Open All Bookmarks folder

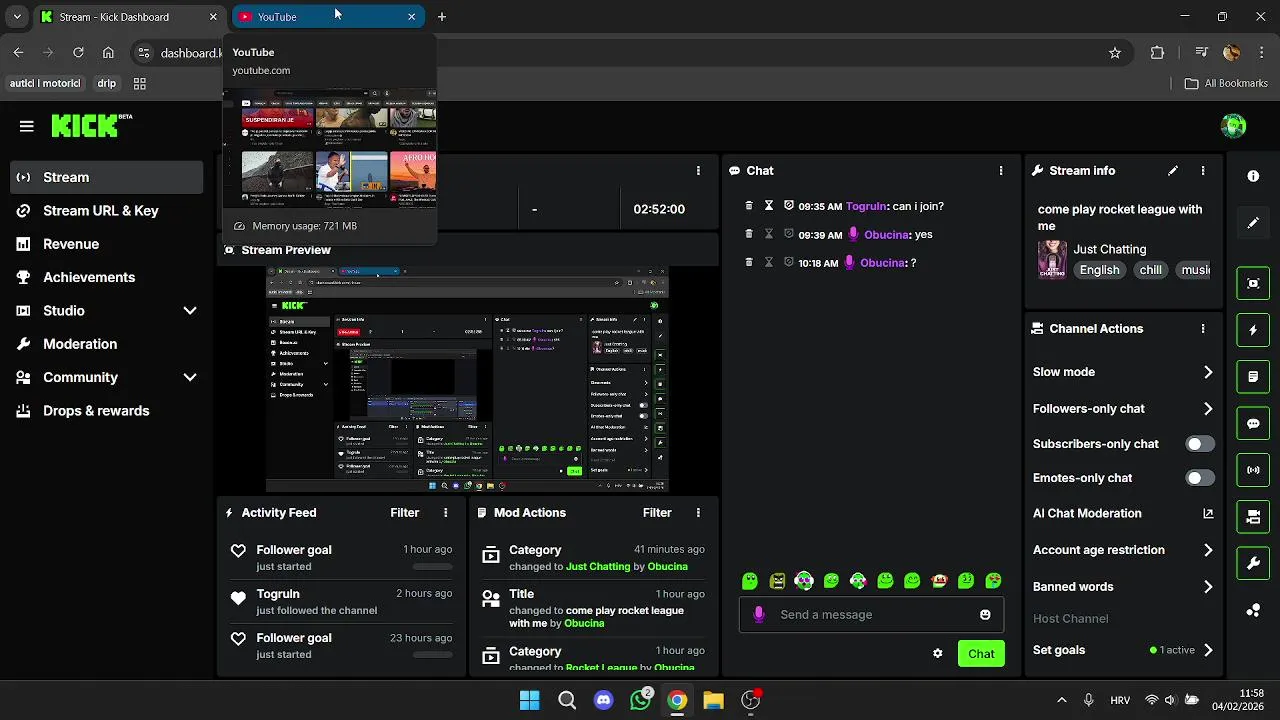click(x=1226, y=84)
